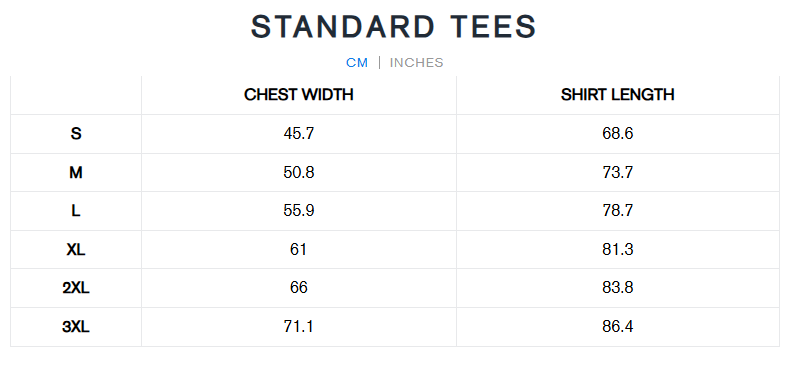This screenshot has height=370, width=789.
Task: Select shirt length value 81.3
Action: click(617, 250)
